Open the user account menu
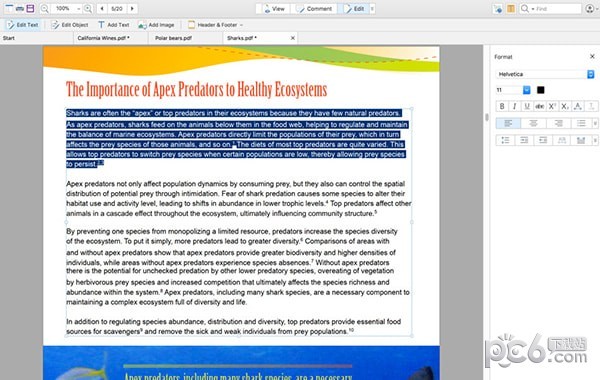The height and width of the screenshot is (380, 600). (591, 8)
